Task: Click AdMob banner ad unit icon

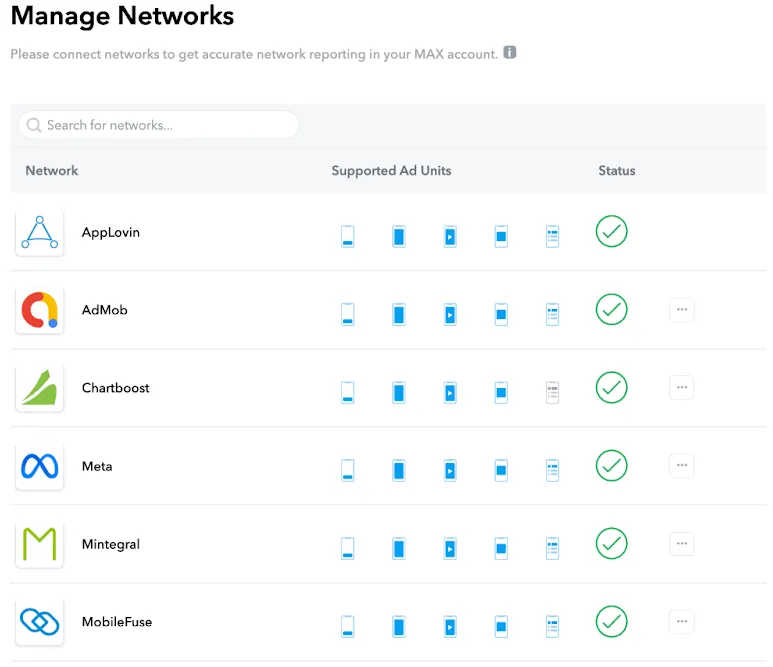Action: [x=348, y=314]
